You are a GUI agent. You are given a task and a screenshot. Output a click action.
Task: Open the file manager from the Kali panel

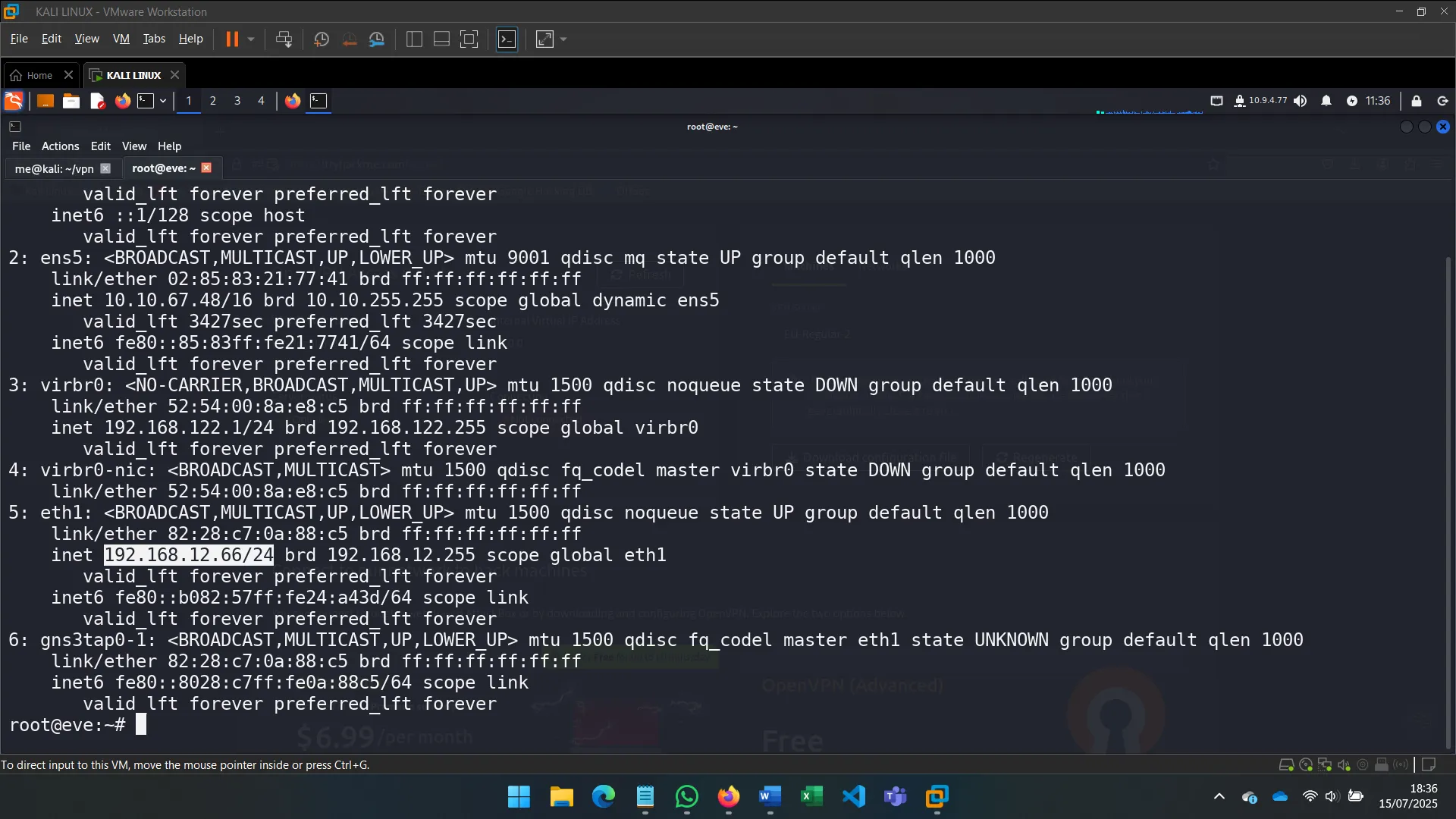pos(71,100)
